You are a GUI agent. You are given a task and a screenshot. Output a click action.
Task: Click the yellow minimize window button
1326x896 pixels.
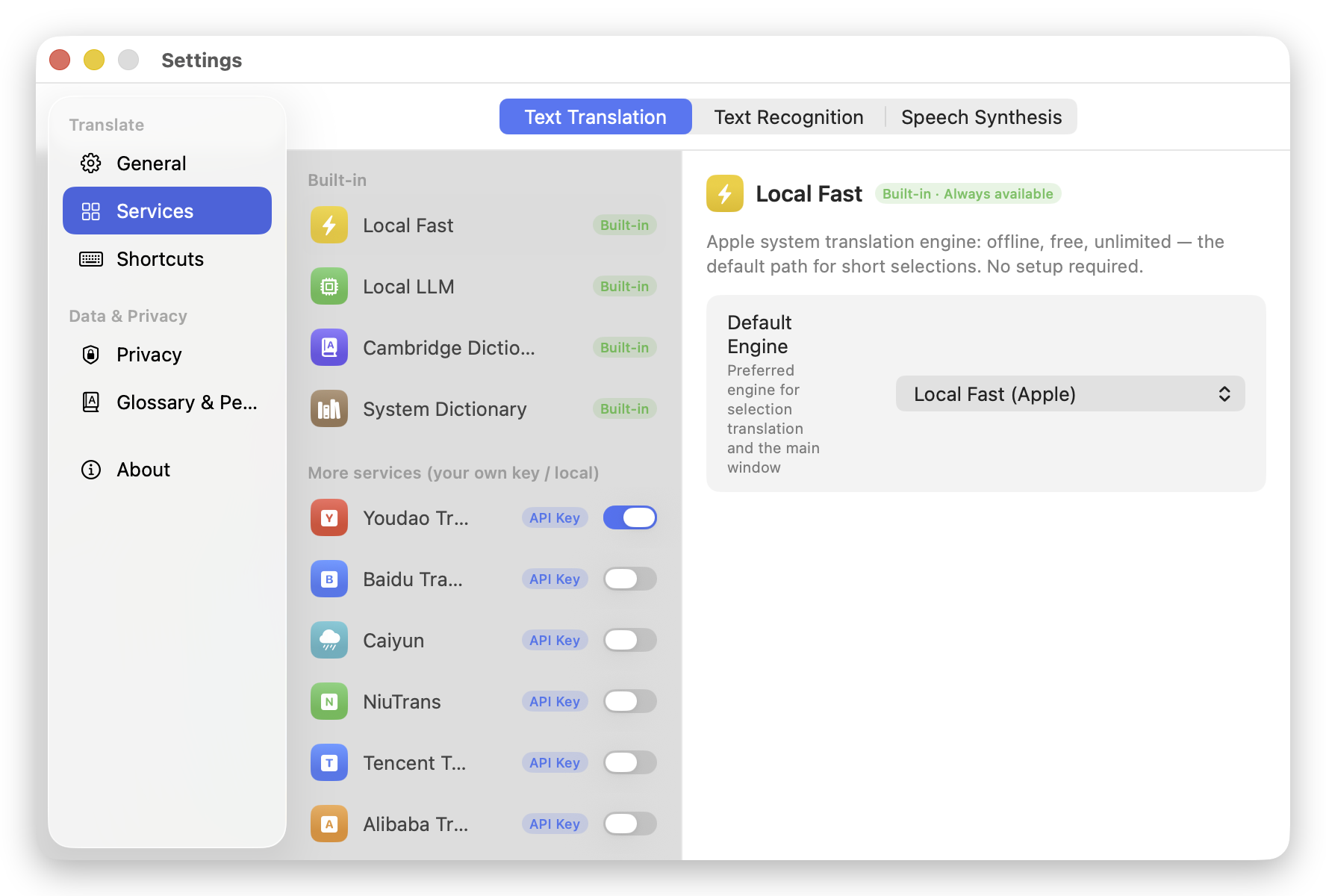coord(94,60)
